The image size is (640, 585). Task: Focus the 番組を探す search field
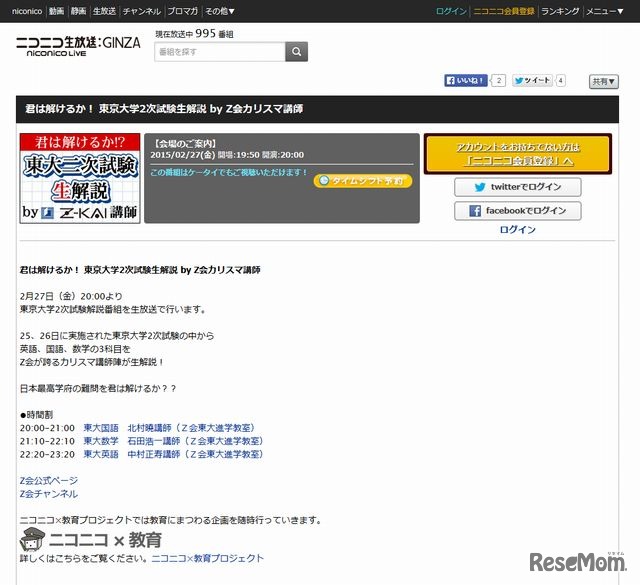click(x=220, y=52)
